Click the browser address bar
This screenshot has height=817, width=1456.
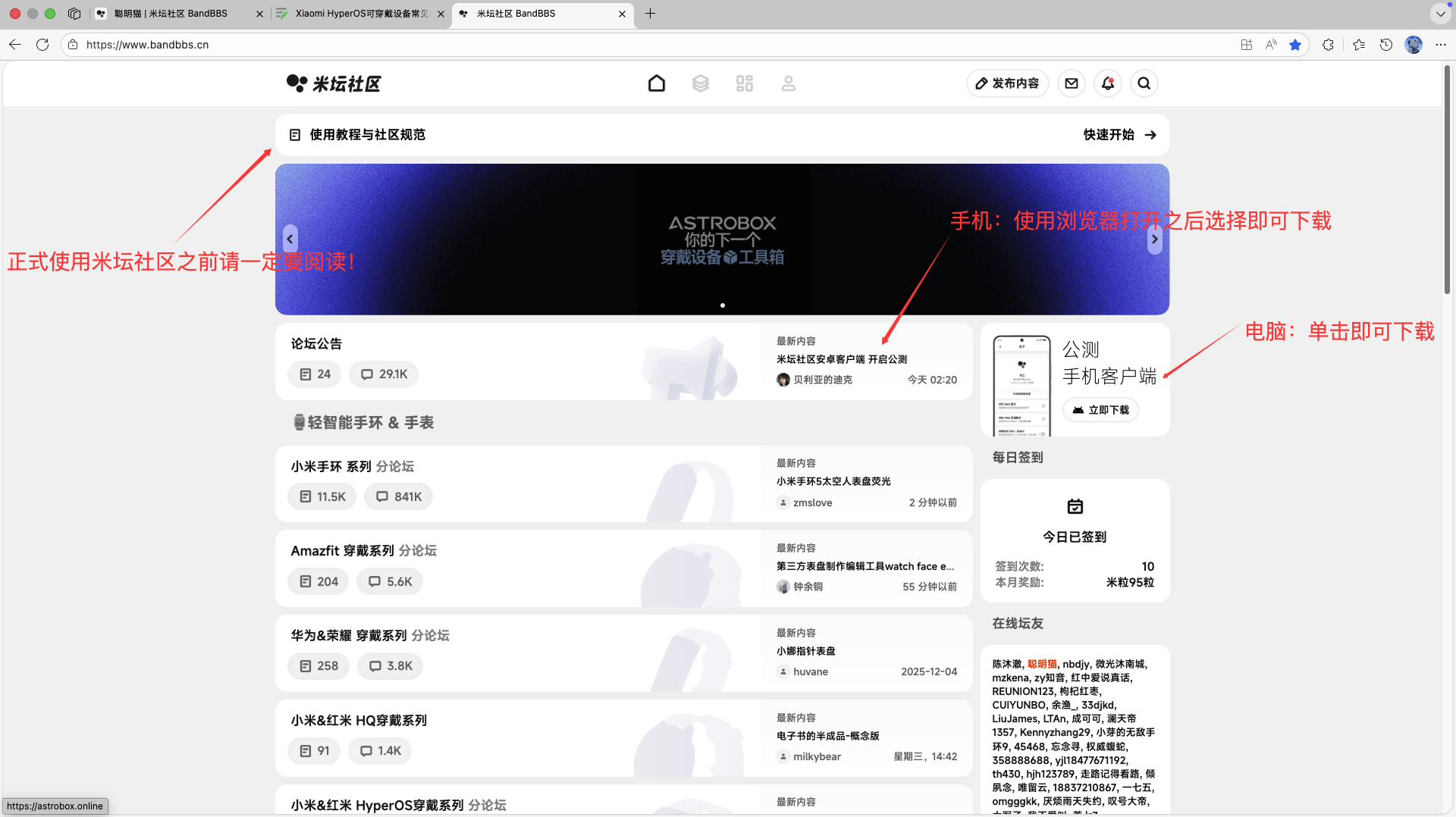(607, 45)
